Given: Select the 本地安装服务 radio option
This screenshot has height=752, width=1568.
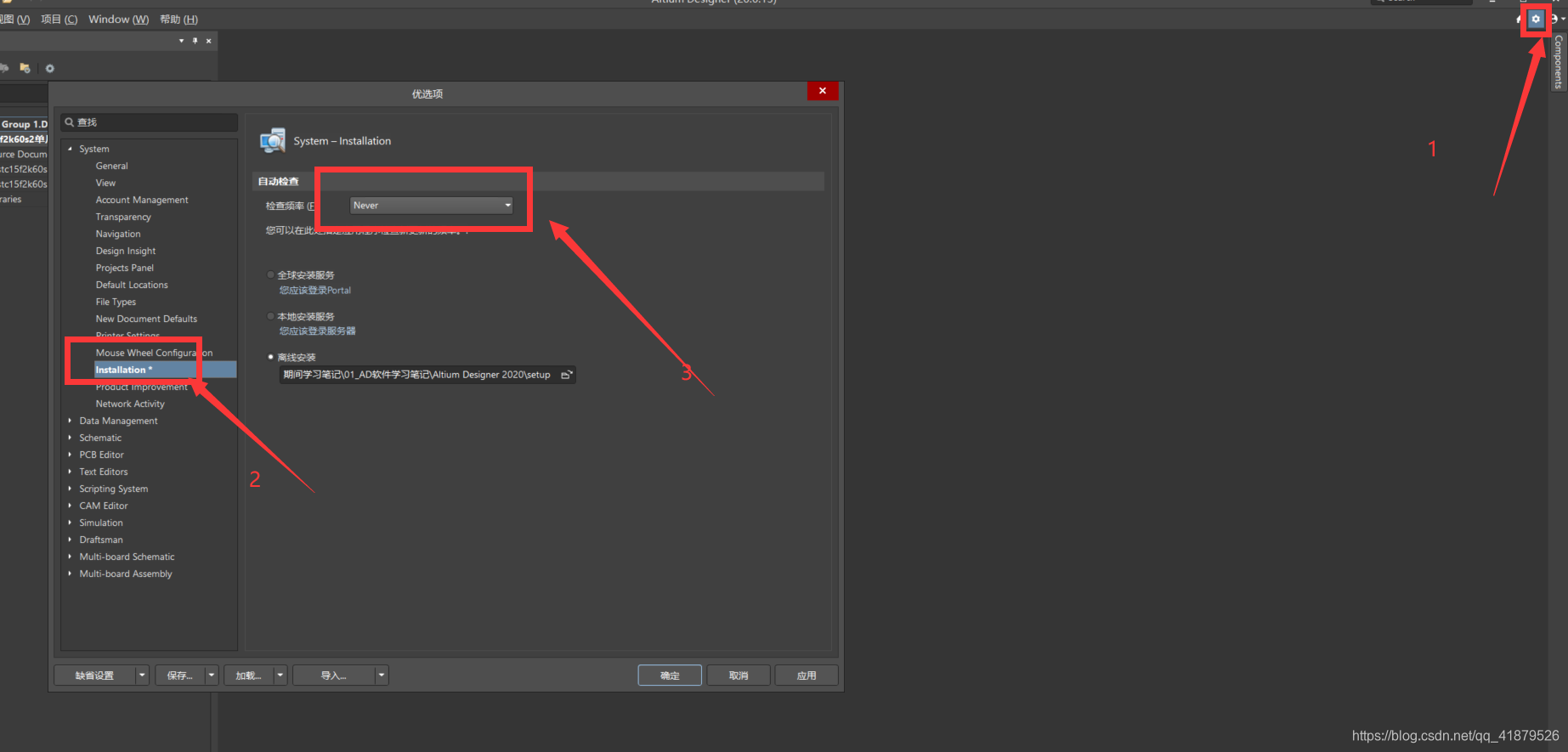Looking at the screenshot, I should (x=271, y=316).
